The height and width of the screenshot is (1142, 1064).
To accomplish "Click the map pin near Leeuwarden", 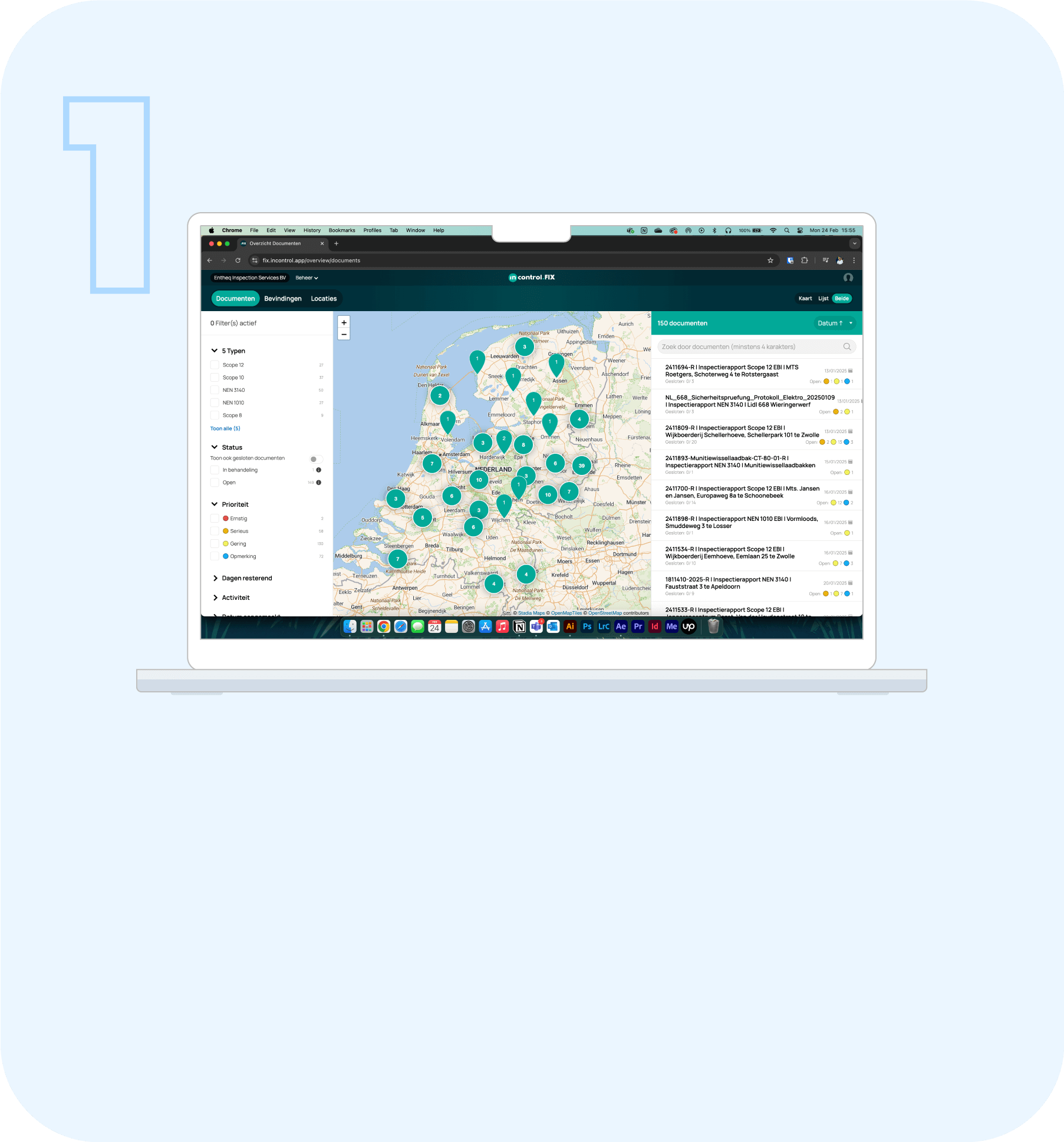I will click(x=477, y=361).
